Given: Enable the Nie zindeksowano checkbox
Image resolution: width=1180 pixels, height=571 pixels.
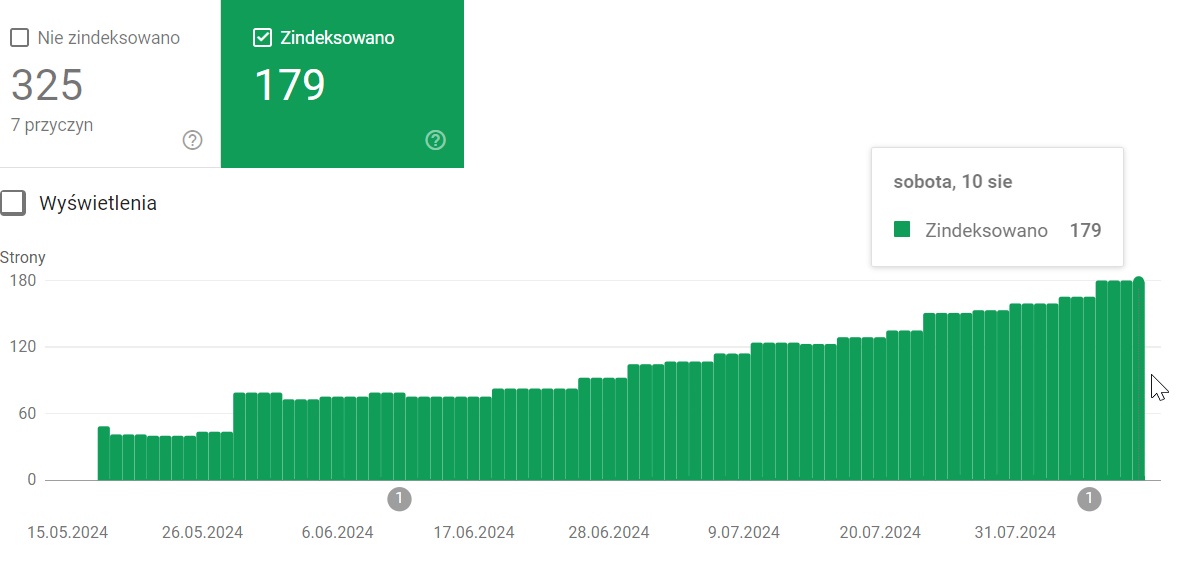Looking at the screenshot, I should click(19, 38).
